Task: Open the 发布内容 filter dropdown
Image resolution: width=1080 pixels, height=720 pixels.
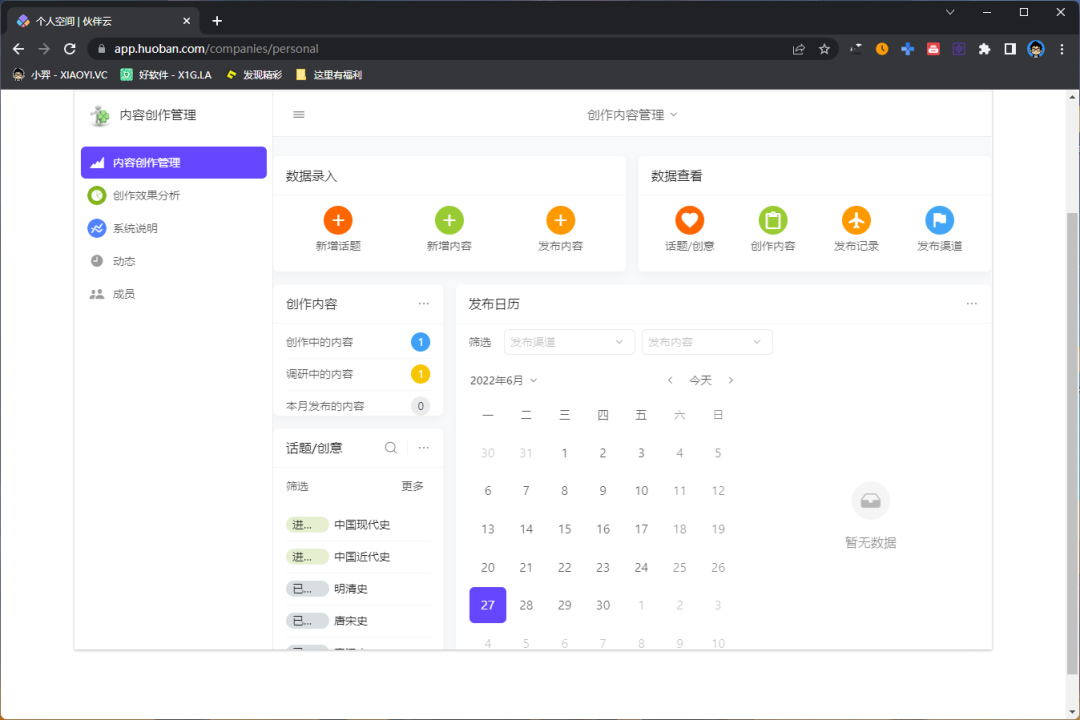Action: click(707, 341)
